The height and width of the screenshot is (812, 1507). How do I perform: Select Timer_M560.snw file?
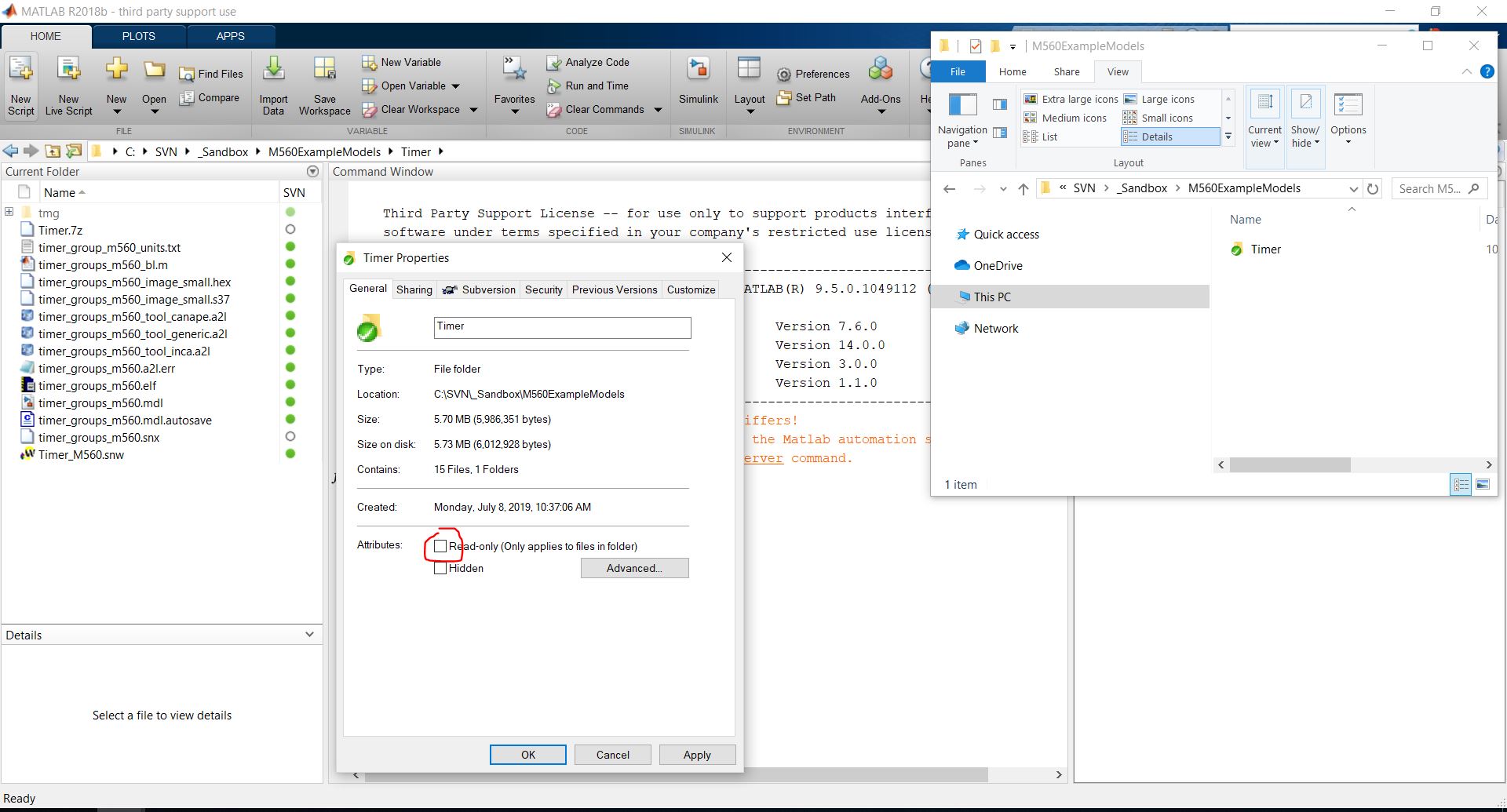(81, 454)
